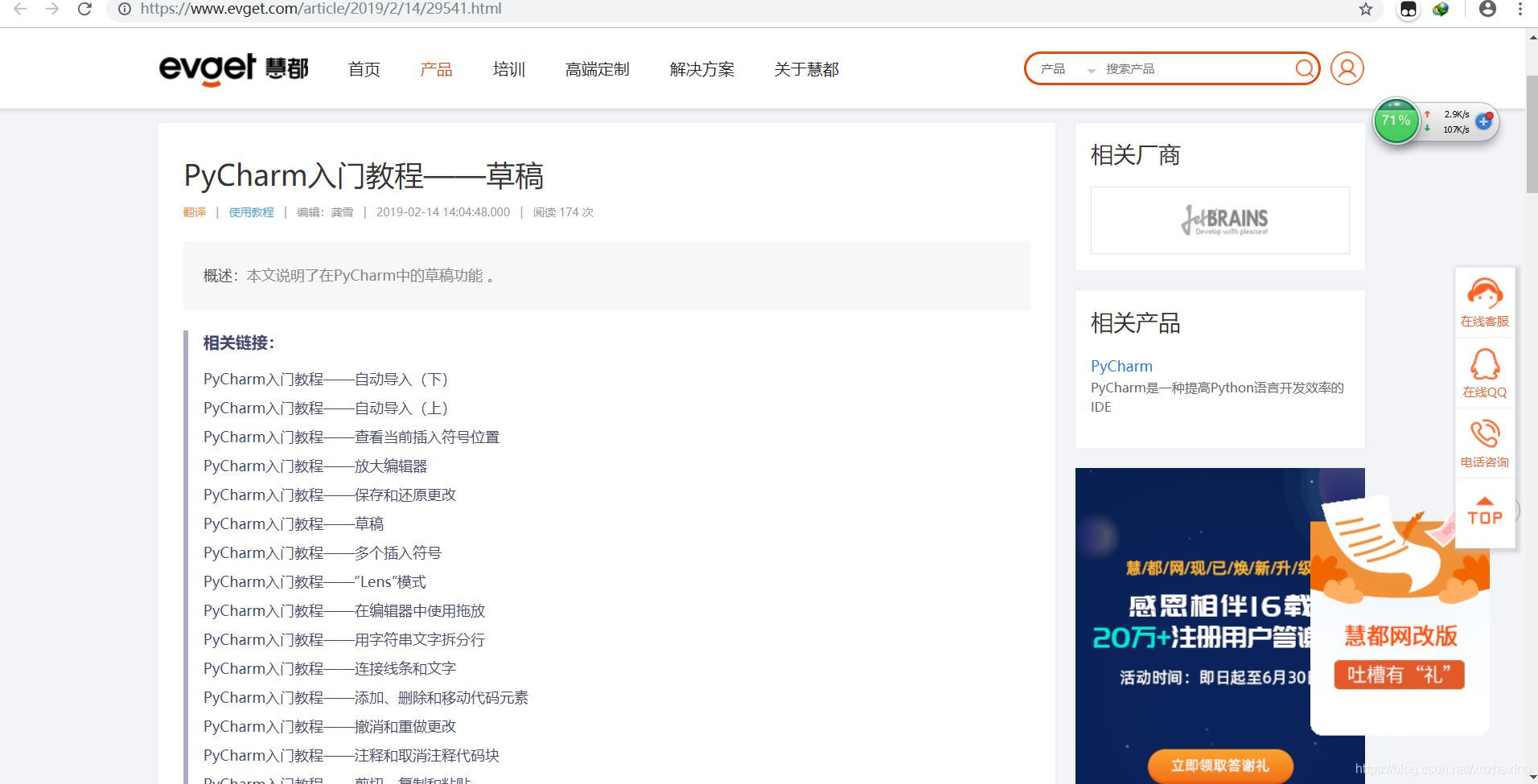Open link 撤消和重做更改
Viewport: 1538px width, 784px height.
point(330,727)
